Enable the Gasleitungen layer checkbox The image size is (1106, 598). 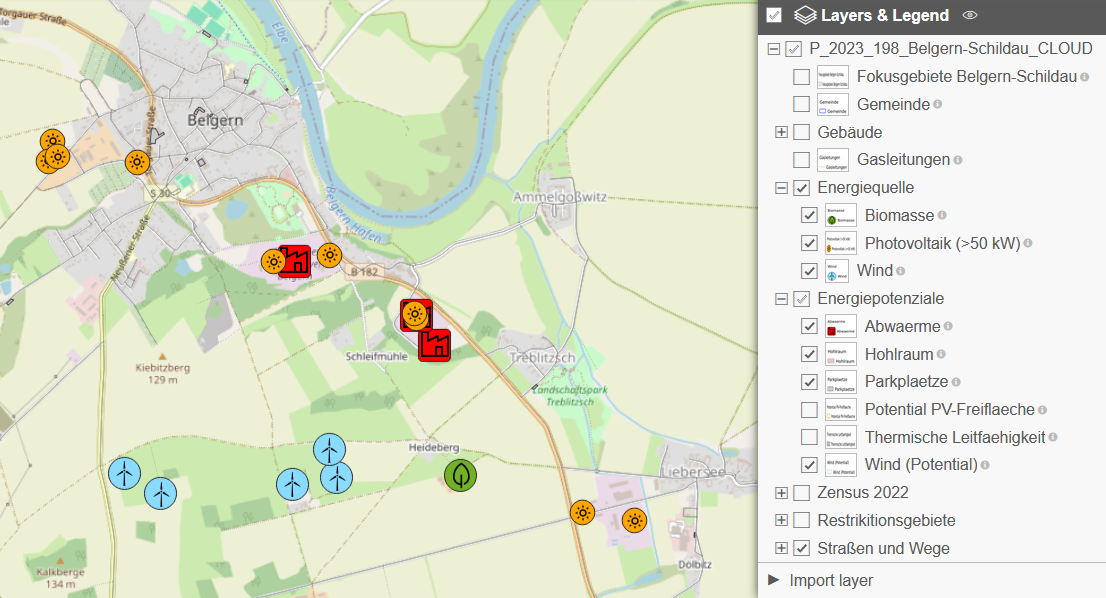[801, 160]
